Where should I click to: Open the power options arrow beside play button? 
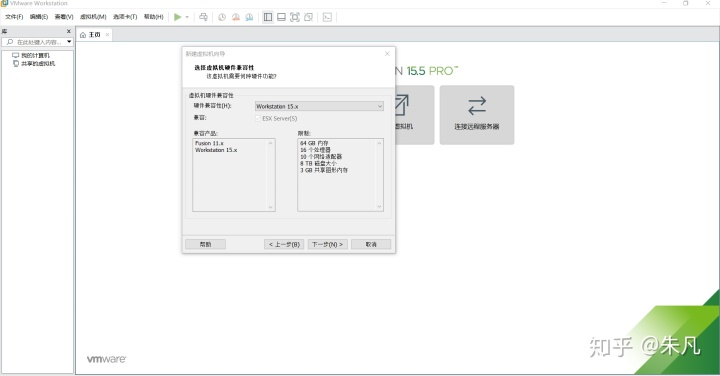[x=187, y=17]
